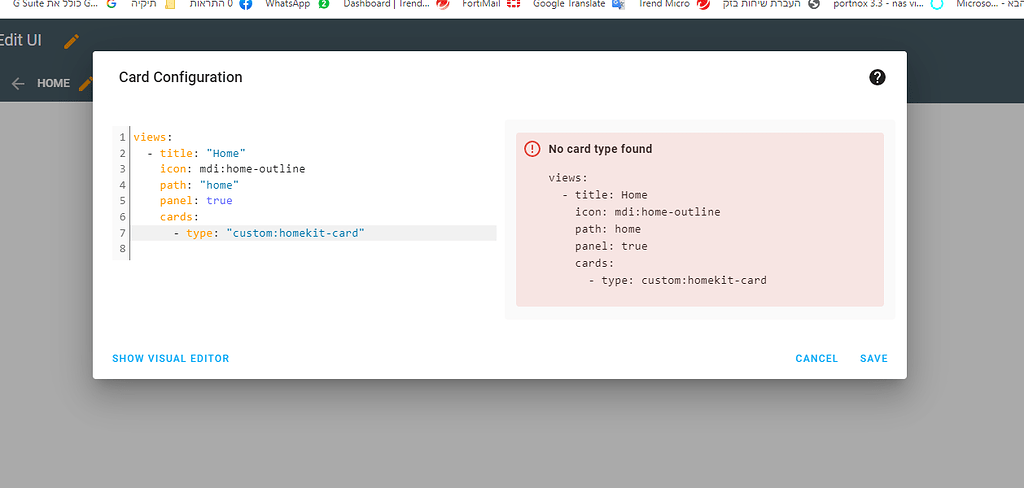The height and width of the screenshot is (488, 1024).
Task: Click the Card Configuration dialog title
Action: pyautogui.click(x=180, y=77)
